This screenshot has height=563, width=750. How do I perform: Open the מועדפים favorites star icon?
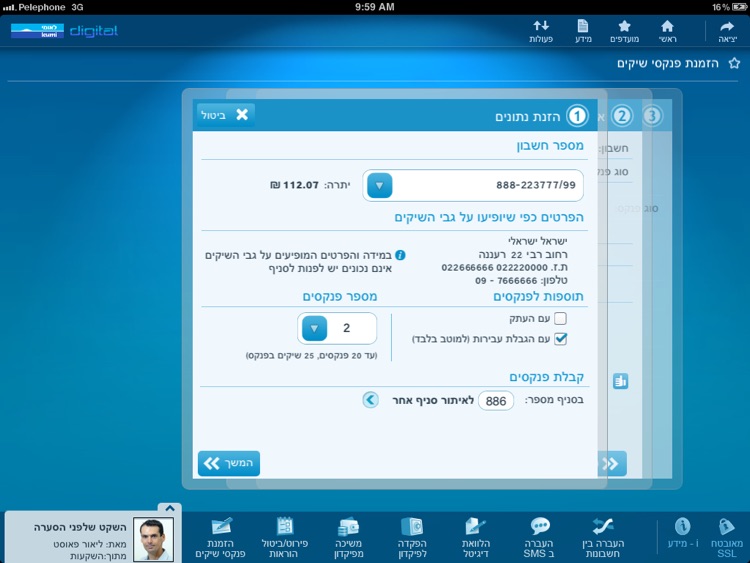click(624, 31)
